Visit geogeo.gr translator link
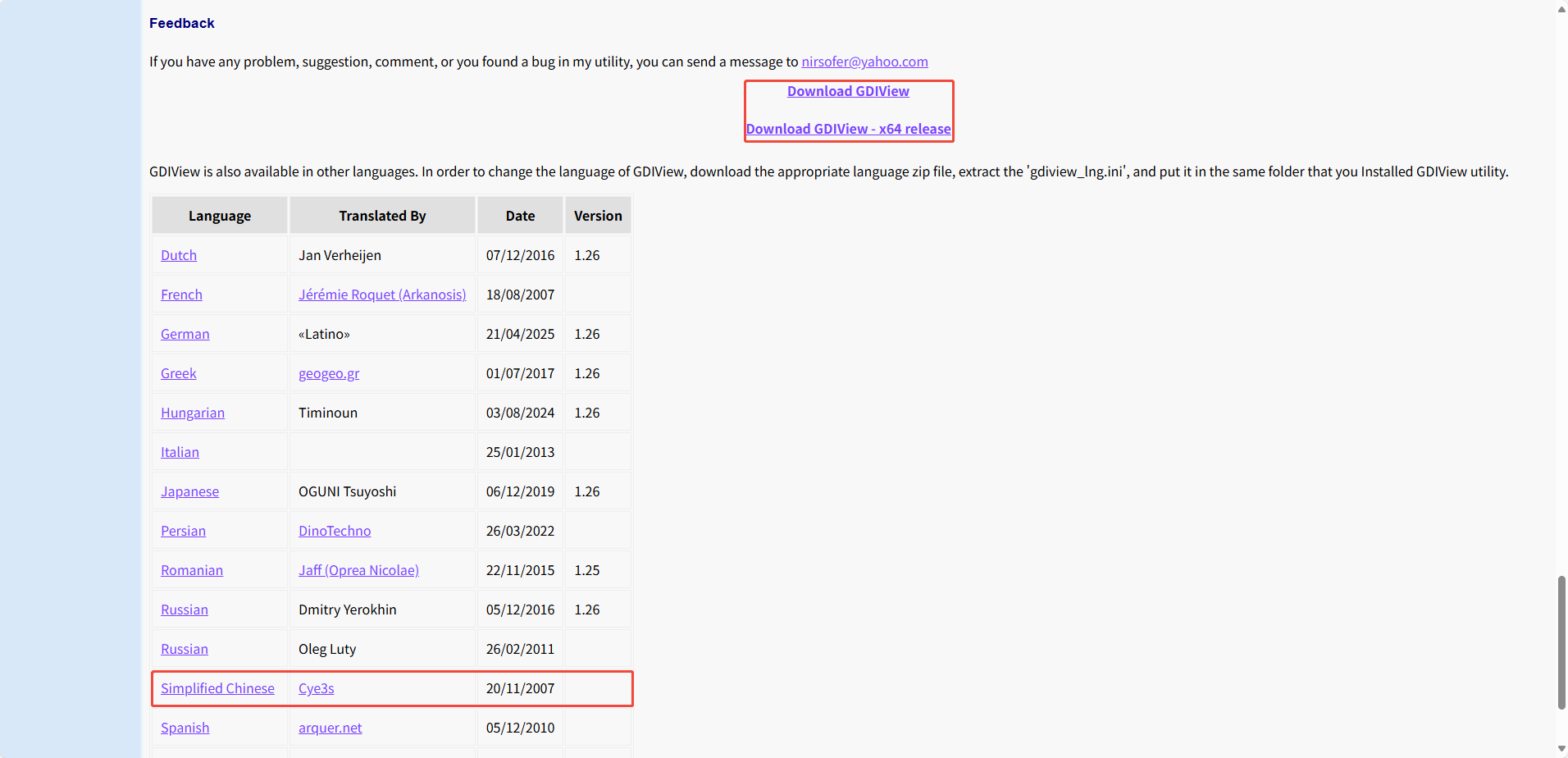Viewport: 1568px width, 758px height. (x=329, y=373)
